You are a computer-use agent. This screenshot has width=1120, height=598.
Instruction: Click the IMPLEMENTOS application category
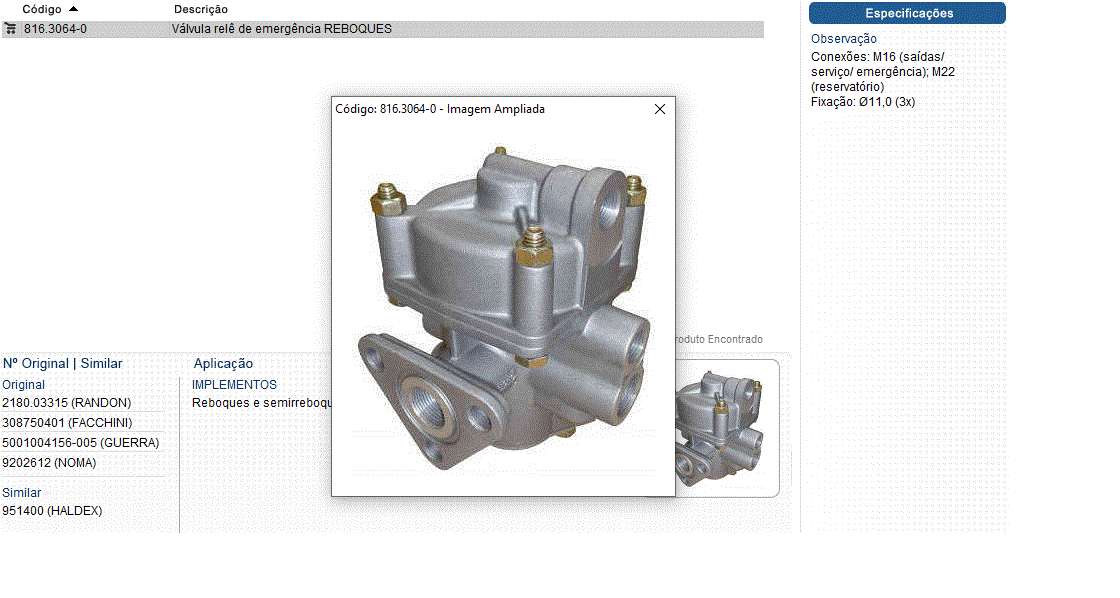pyautogui.click(x=234, y=385)
